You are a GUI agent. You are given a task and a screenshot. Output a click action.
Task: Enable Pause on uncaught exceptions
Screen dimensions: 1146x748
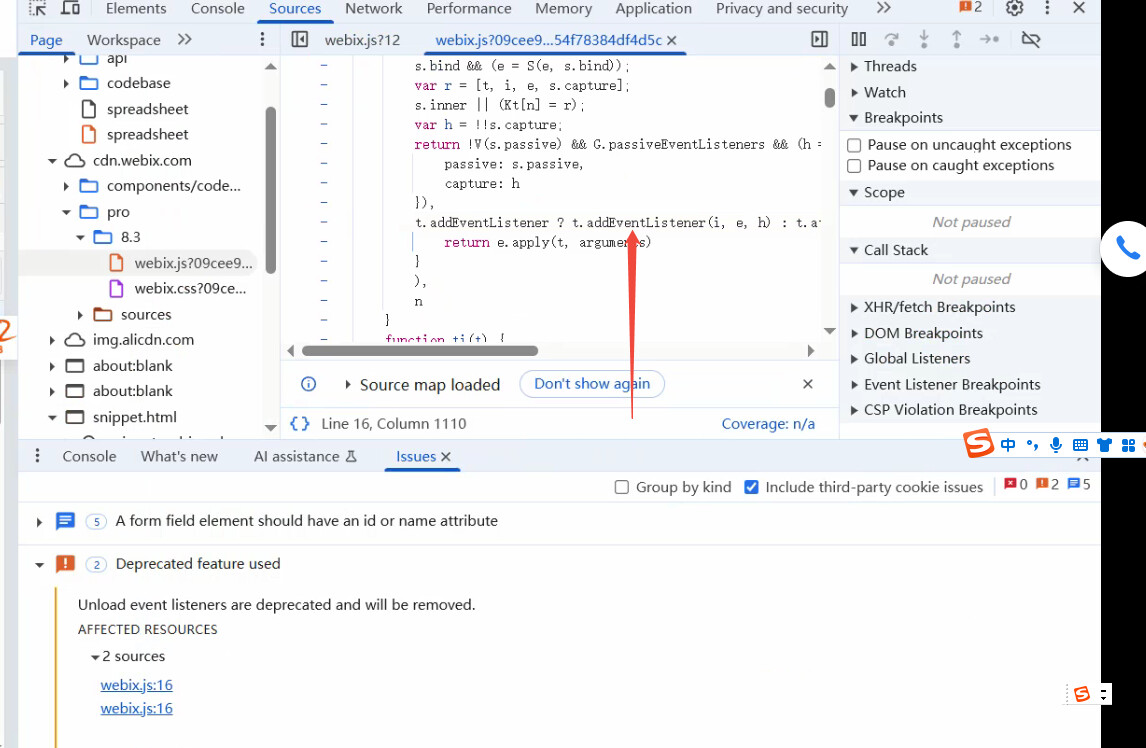[854, 145]
